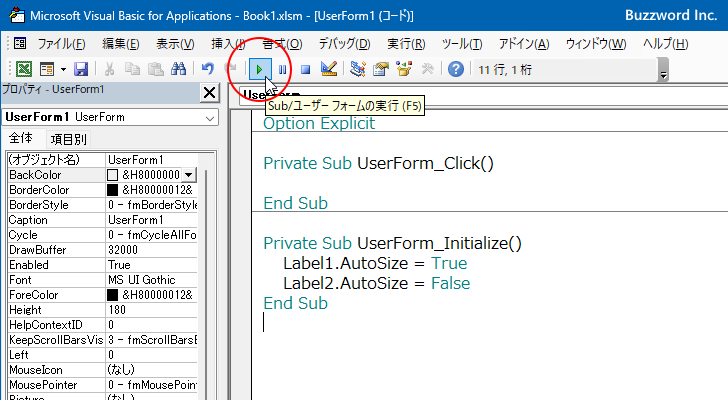Image resolution: width=728 pixels, height=400 pixels.
Task: Toggle Design Mode icon
Action: click(x=329, y=70)
